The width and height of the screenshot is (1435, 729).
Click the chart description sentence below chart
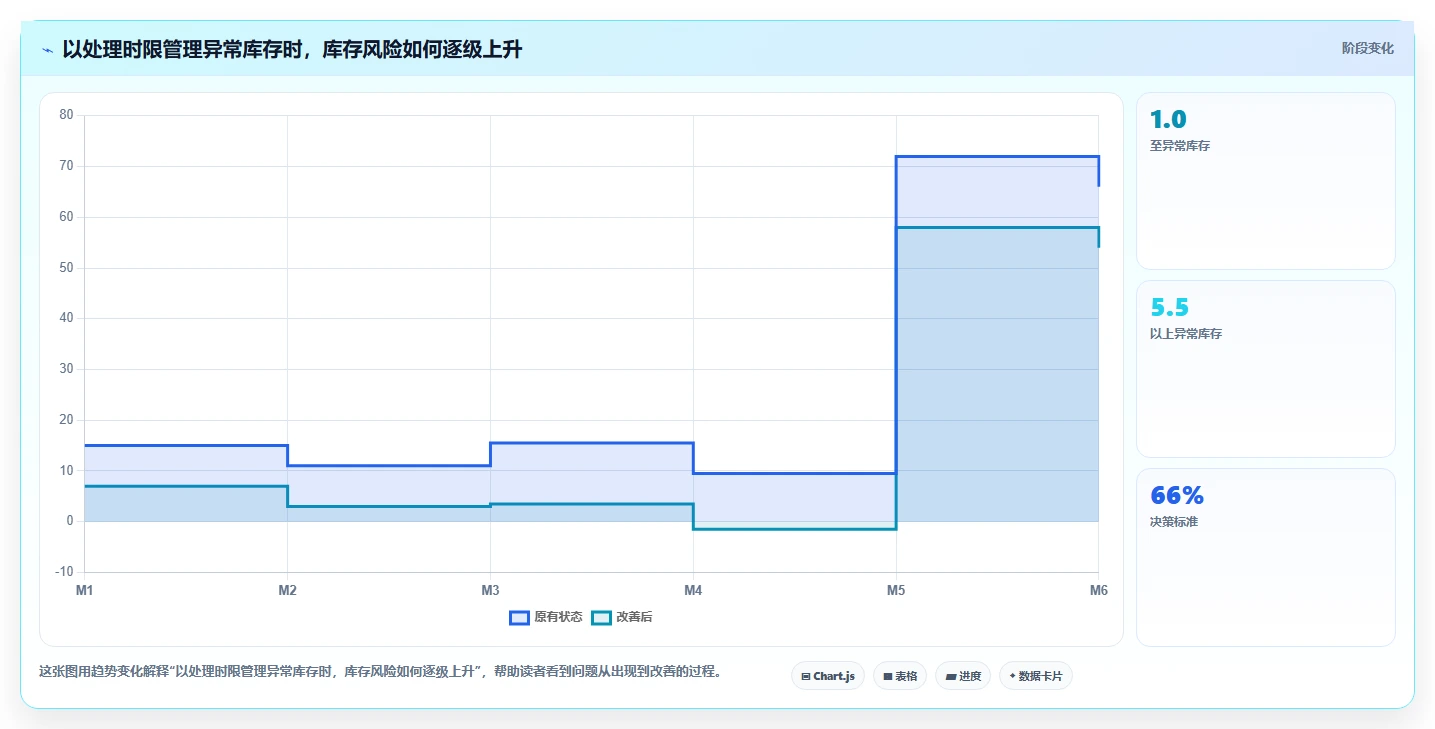click(380, 671)
